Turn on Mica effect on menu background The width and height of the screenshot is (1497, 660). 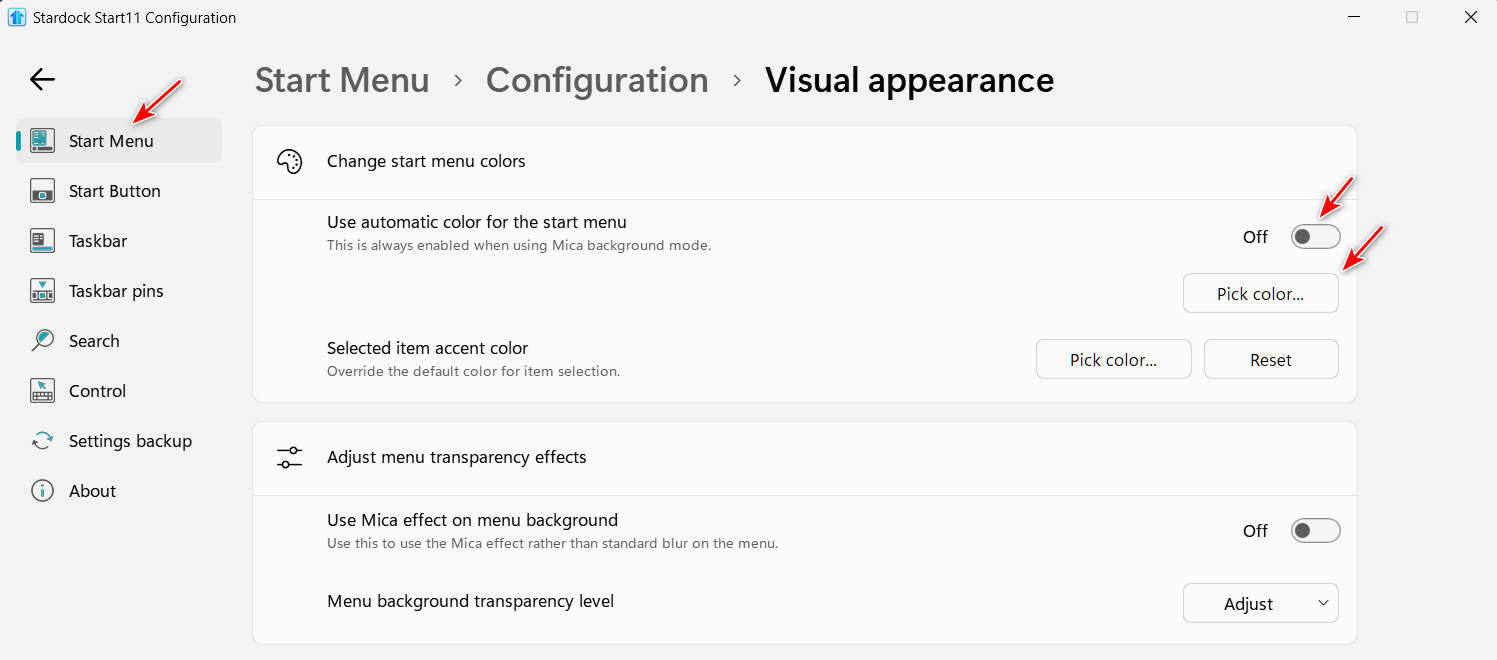(1314, 531)
